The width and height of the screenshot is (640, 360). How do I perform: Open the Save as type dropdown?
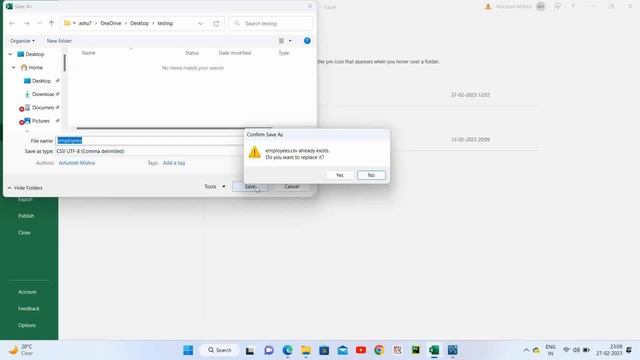click(149, 151)
